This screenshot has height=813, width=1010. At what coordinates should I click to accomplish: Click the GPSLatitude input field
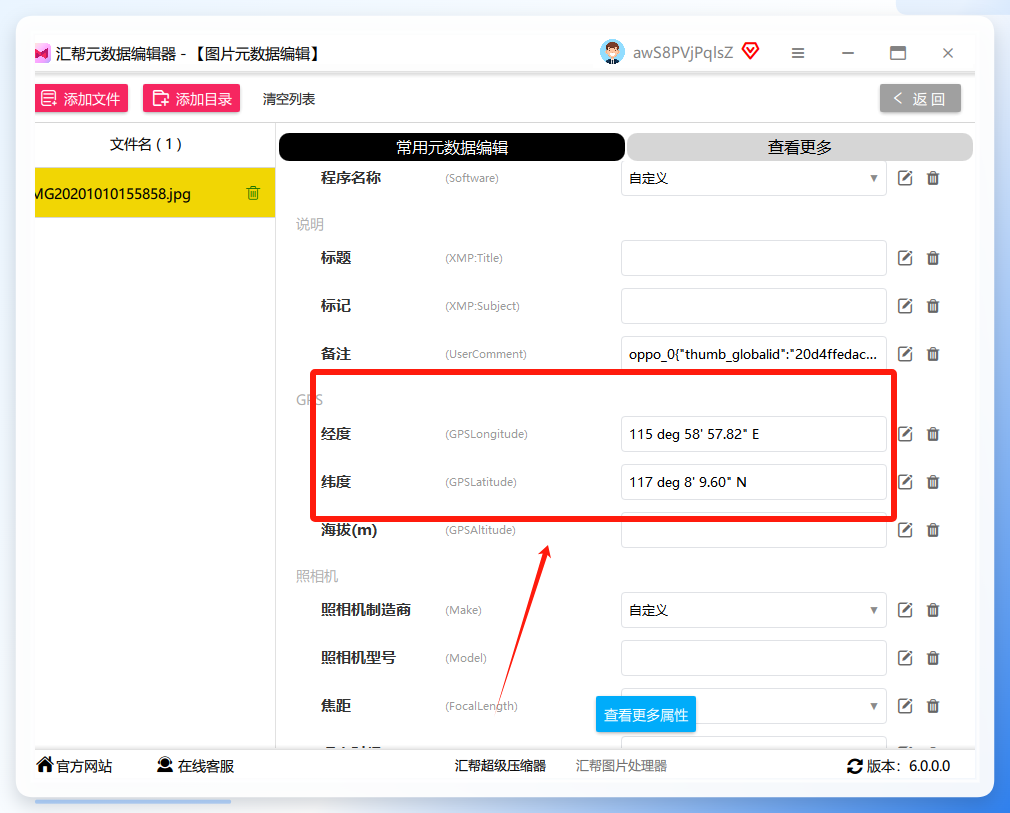(754, 482)
